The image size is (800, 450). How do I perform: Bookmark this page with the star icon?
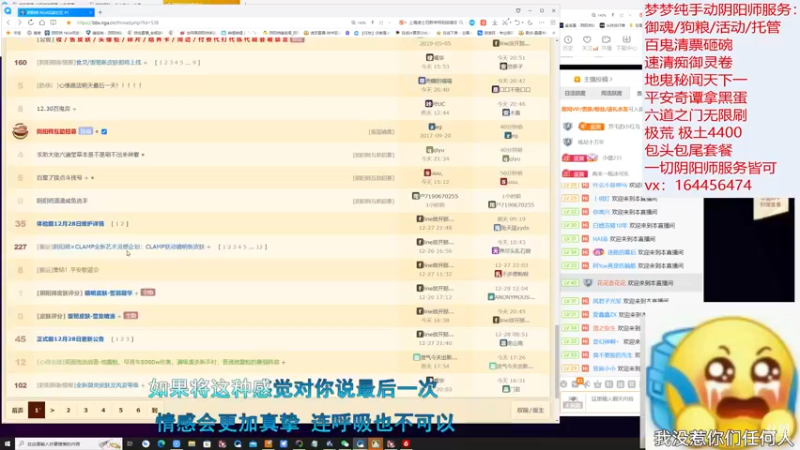click(x=69, y=22)
